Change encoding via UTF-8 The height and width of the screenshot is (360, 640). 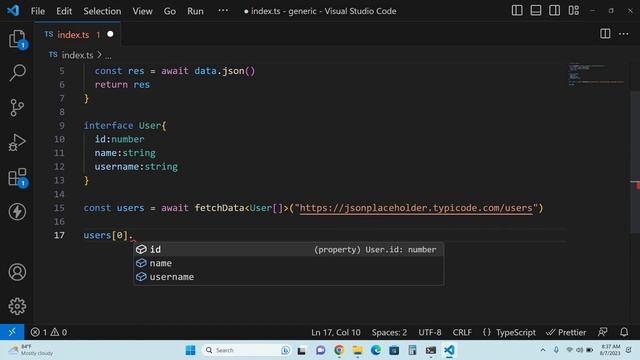(x=430, y=332)
